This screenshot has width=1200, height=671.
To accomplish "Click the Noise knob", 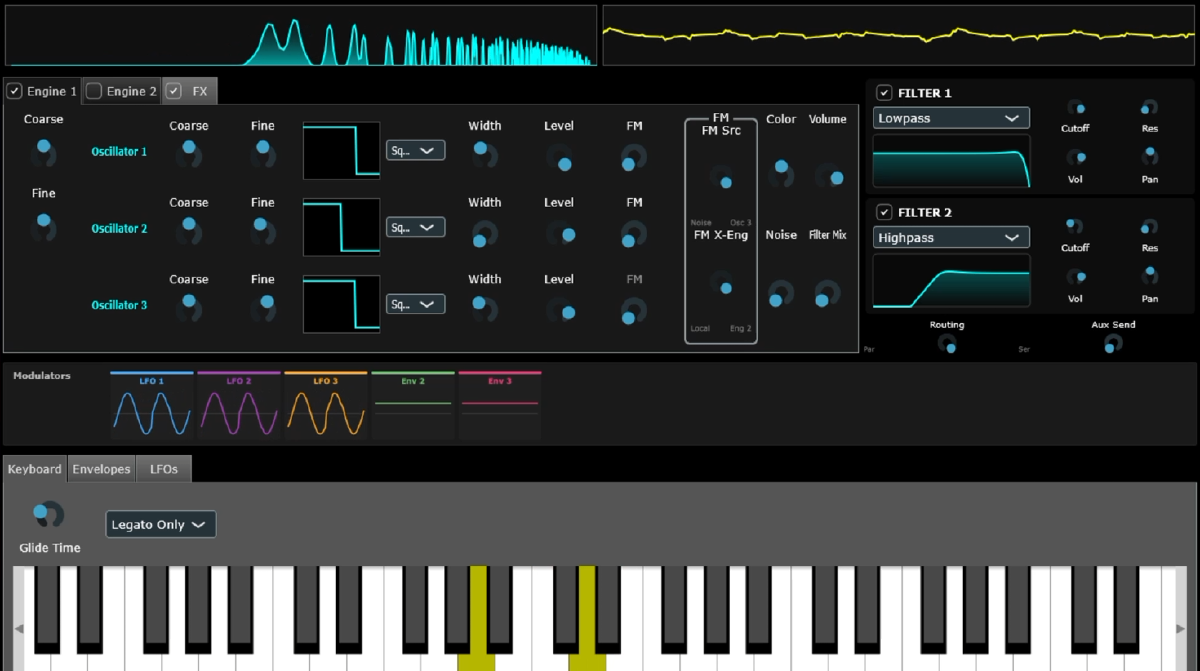I will click(780, 294).
